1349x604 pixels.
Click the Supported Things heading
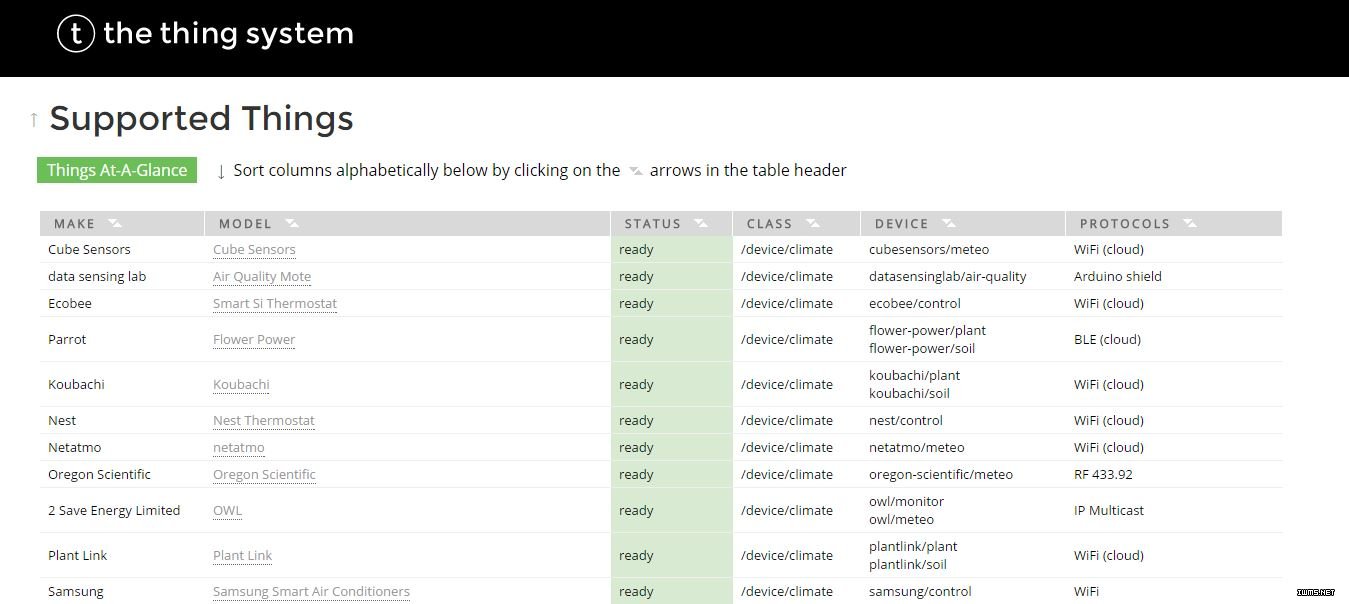(201, 119)
